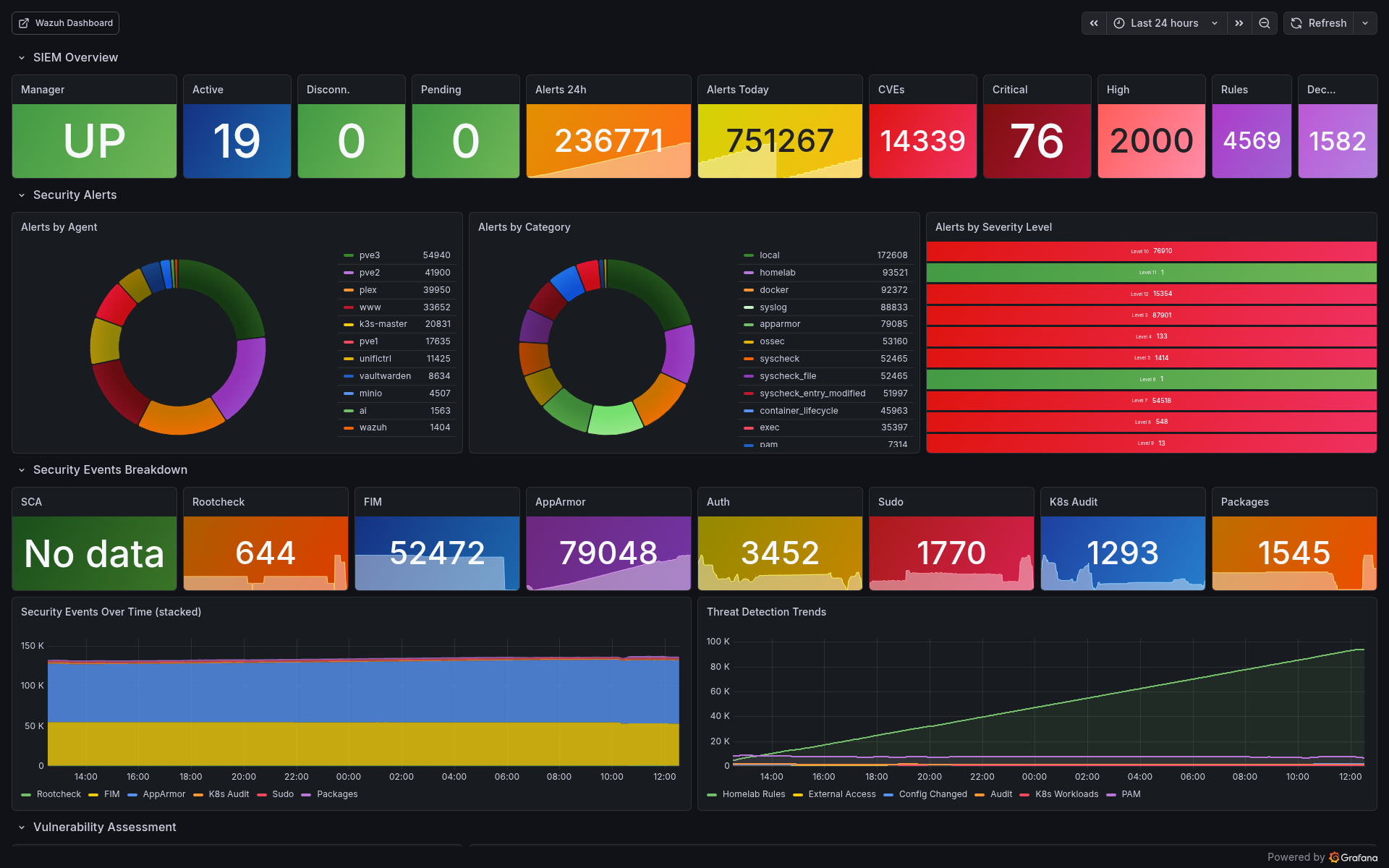Collapse the Security Alerts row
1389x868 pixels.
(x=22, y=195)
